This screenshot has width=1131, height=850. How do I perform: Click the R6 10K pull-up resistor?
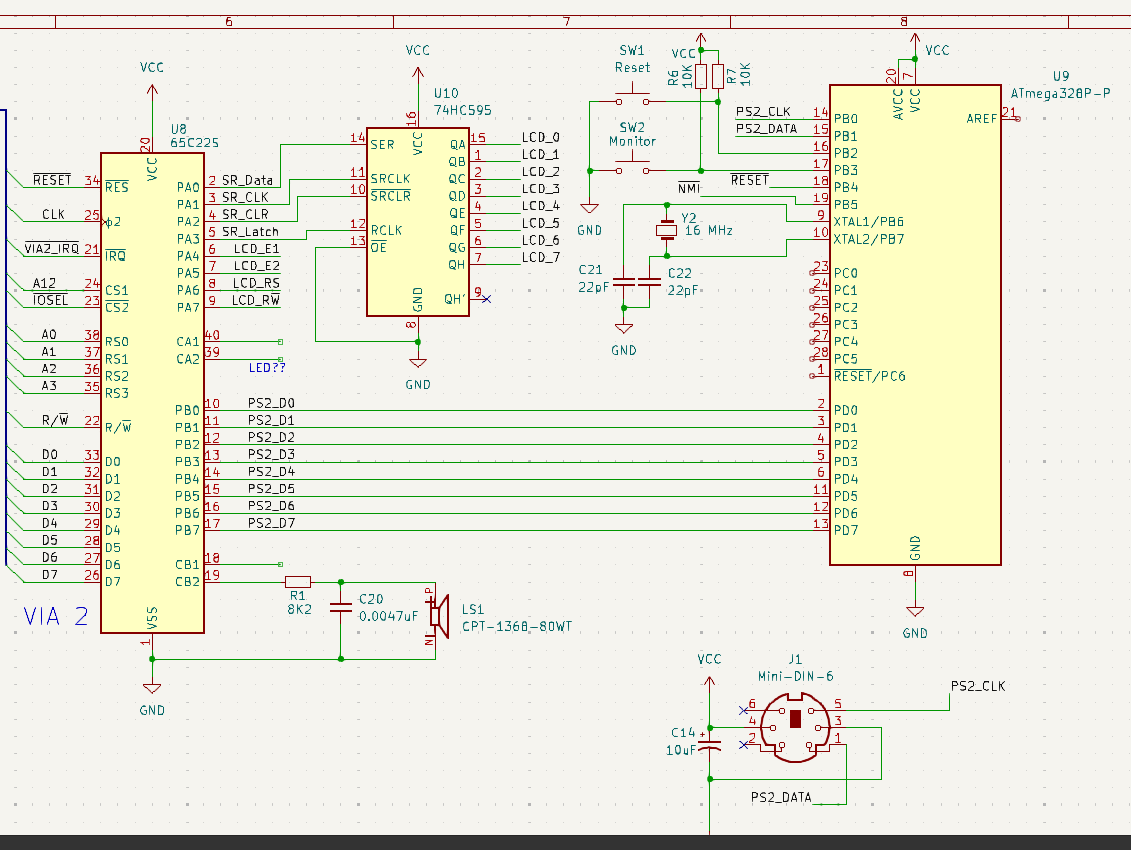click(701, 76)
